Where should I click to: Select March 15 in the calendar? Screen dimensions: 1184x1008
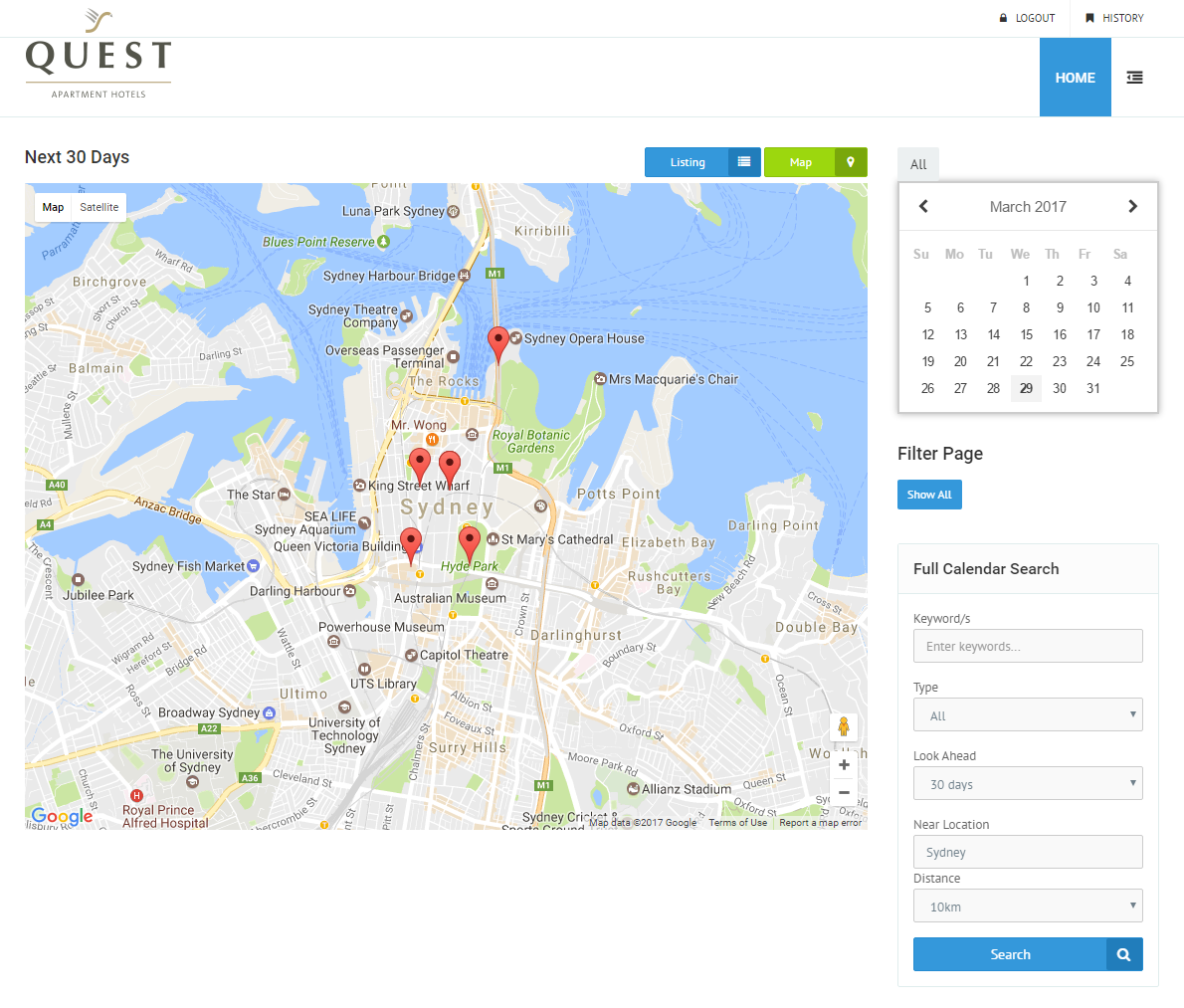(x=1027, y=334)
